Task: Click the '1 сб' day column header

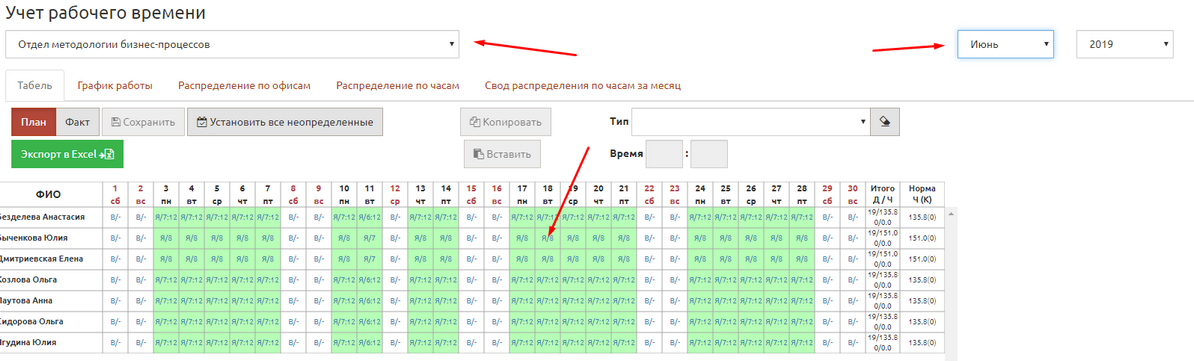Action: coord(115,193)
